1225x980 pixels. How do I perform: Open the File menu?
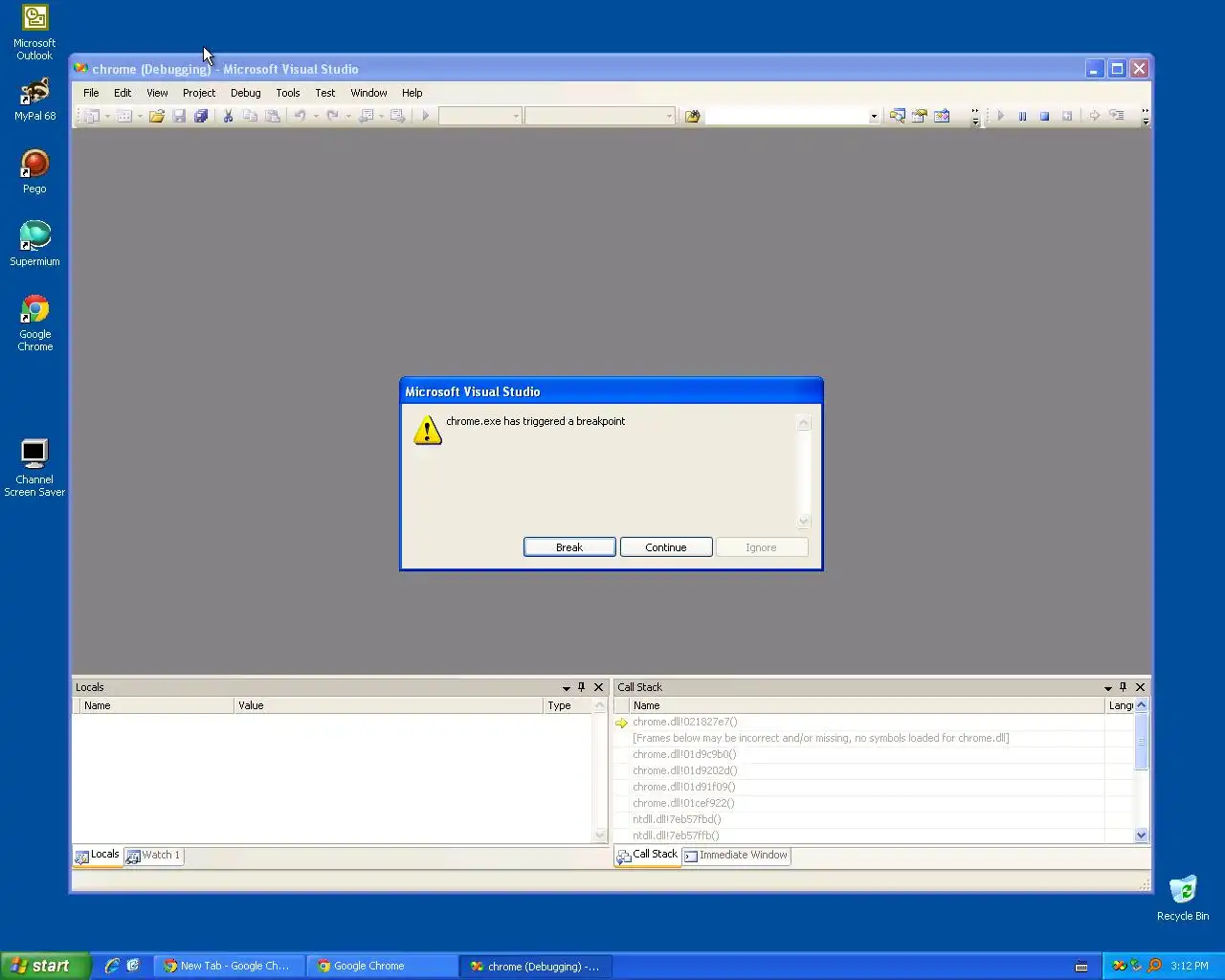click(x=91, y=93)
